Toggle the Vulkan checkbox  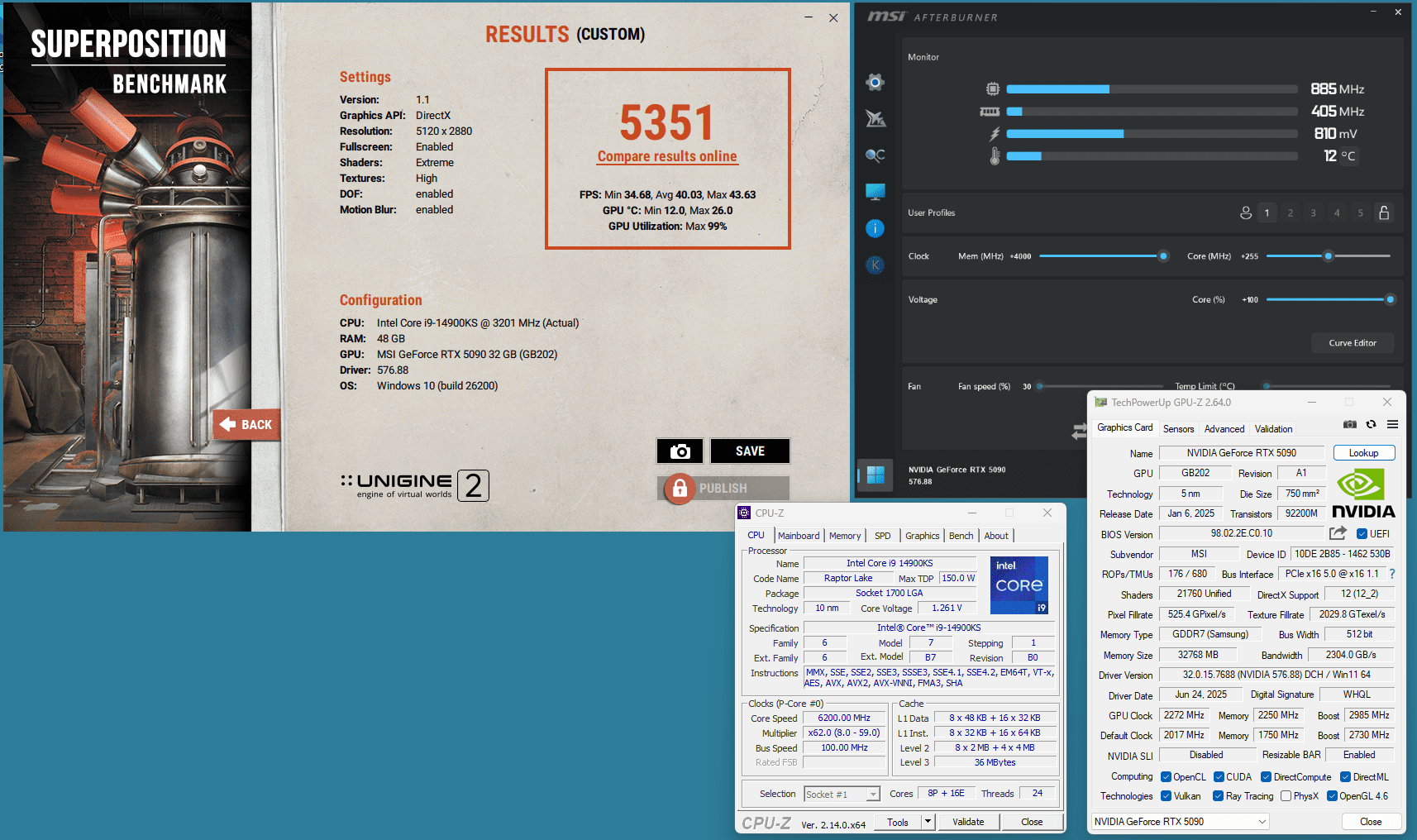1166,796
